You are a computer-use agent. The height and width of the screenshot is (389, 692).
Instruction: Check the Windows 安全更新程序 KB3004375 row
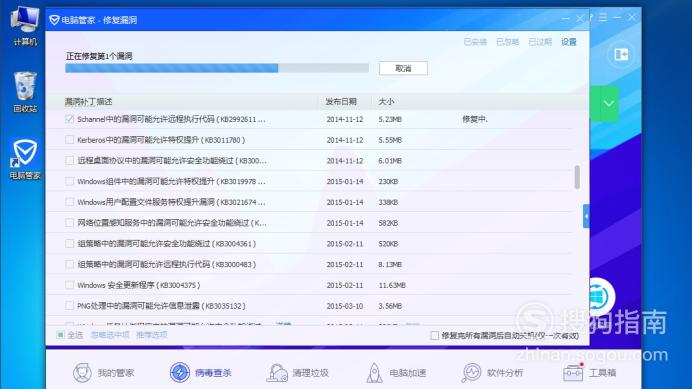(69, 285)
